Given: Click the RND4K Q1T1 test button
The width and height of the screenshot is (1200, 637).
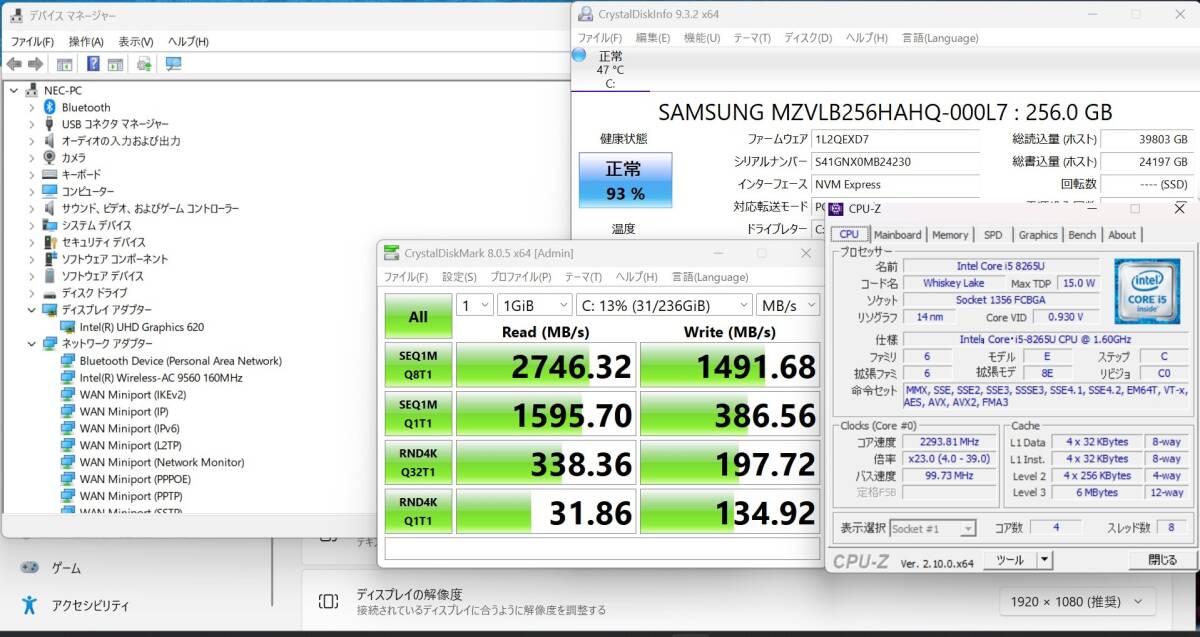Looking at the screenshot, I should point(418,511).
